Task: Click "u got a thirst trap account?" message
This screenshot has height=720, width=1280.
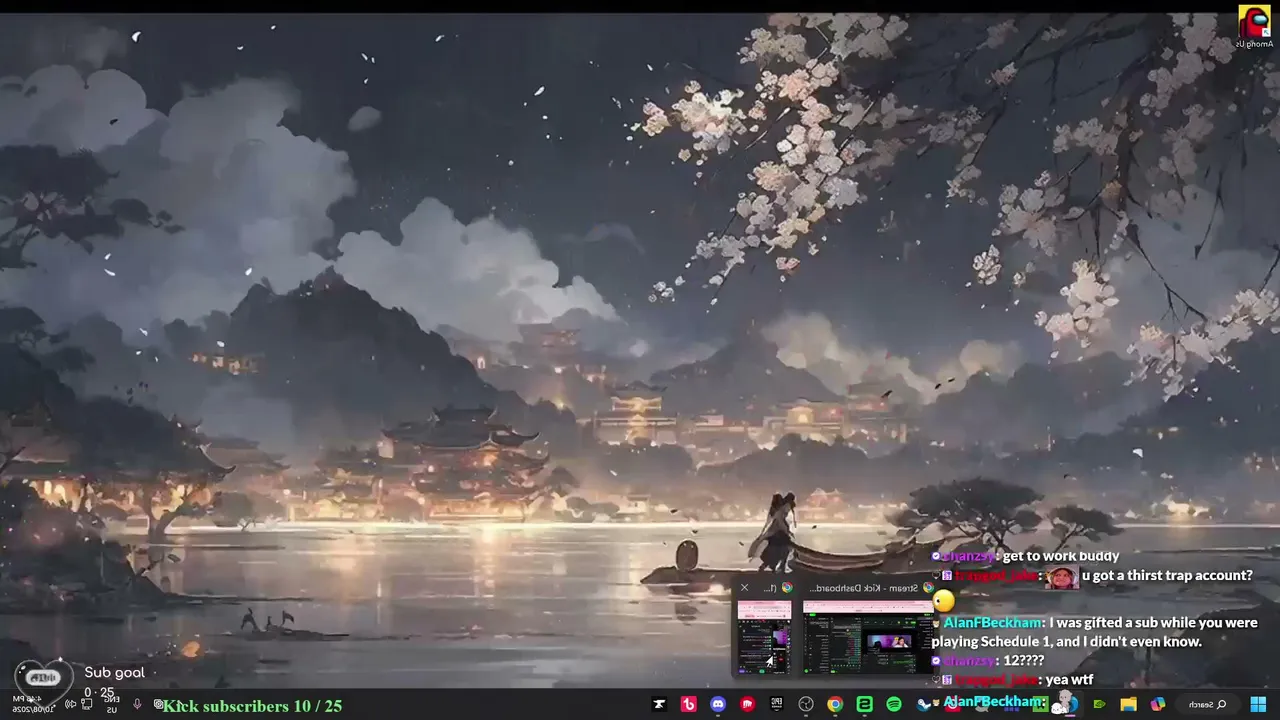Action: [x=1167, y=576]
